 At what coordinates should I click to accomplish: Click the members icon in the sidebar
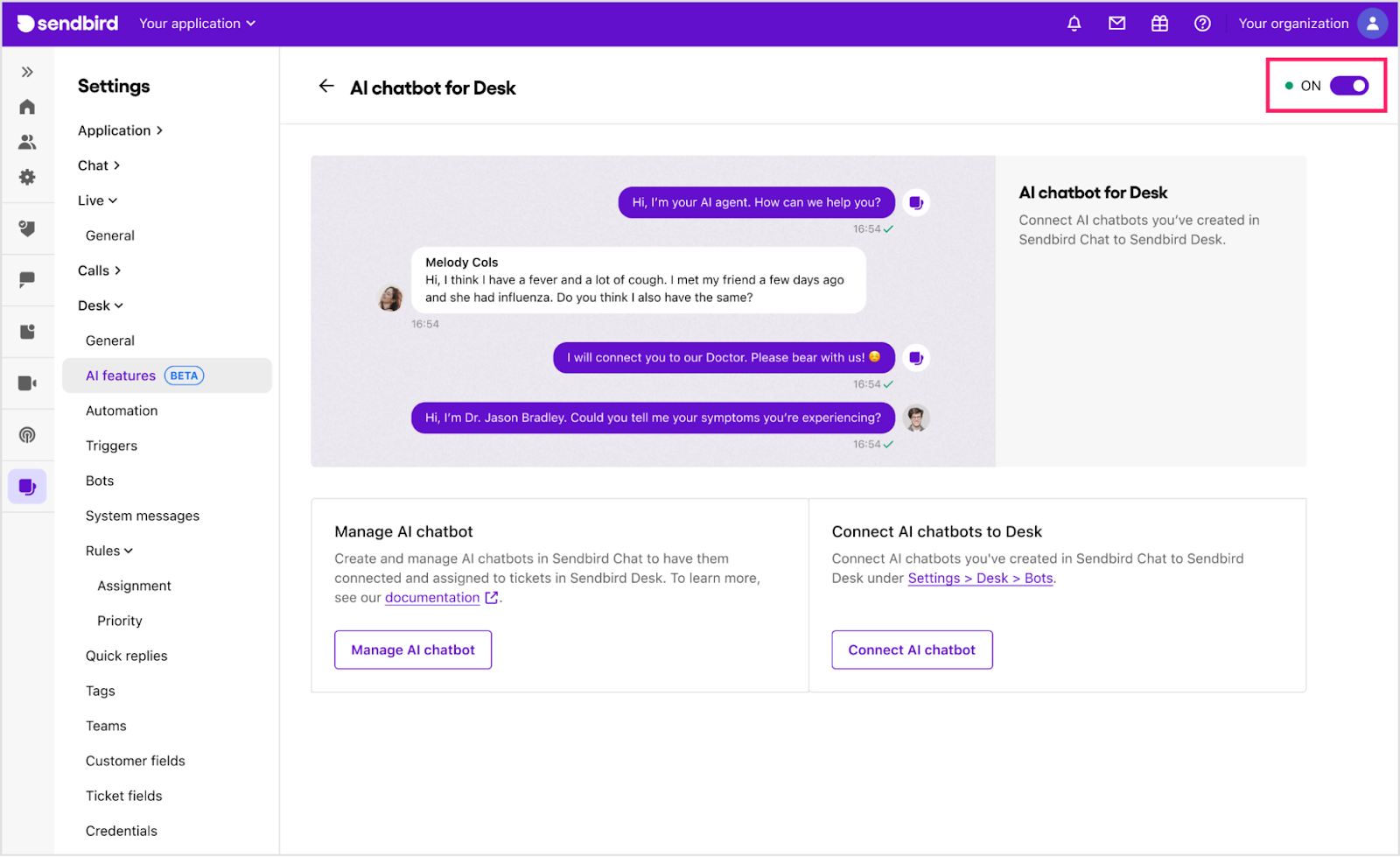[x=27, y=141]
